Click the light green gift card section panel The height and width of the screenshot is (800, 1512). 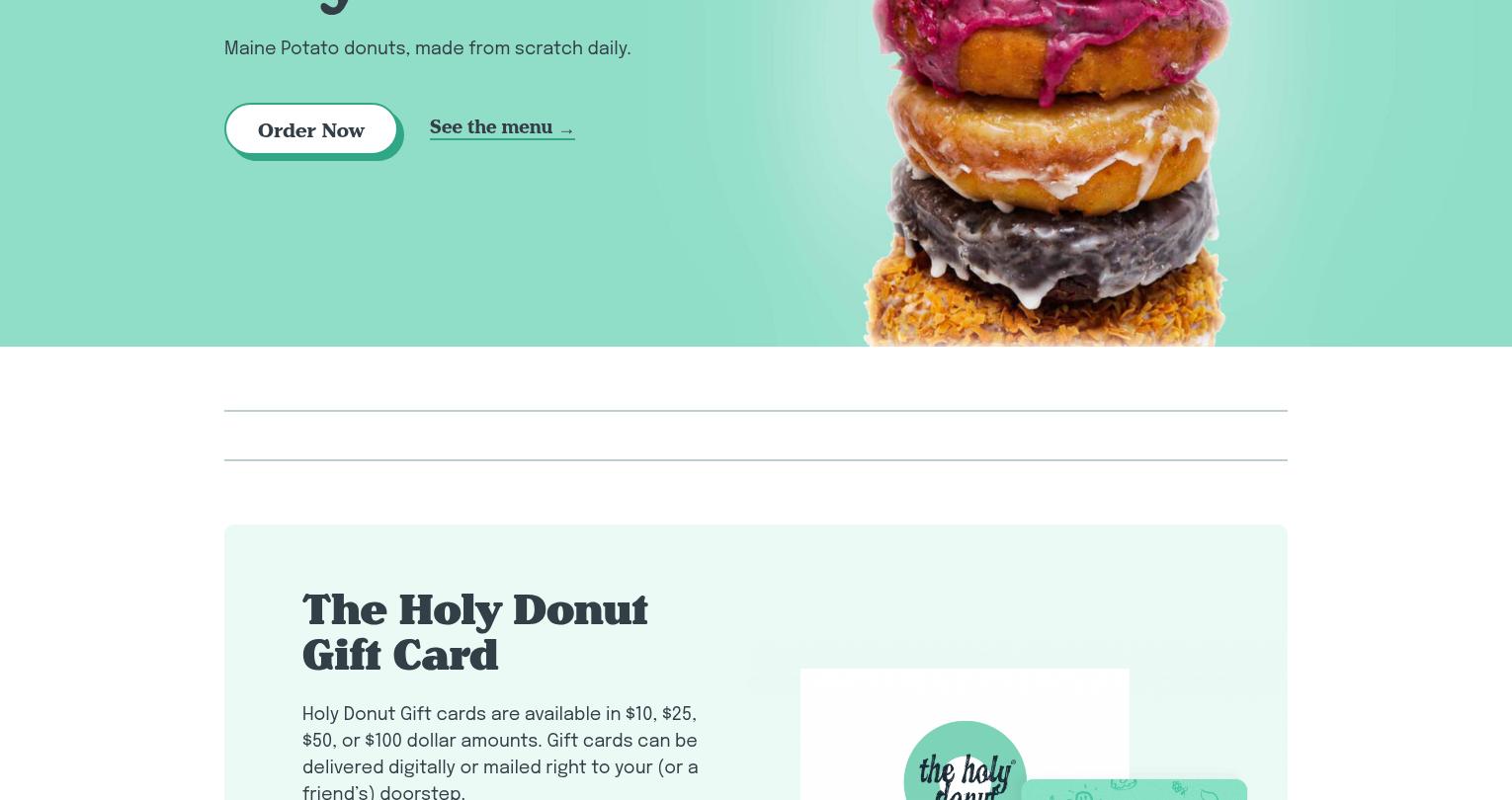(x=756, y=662)
